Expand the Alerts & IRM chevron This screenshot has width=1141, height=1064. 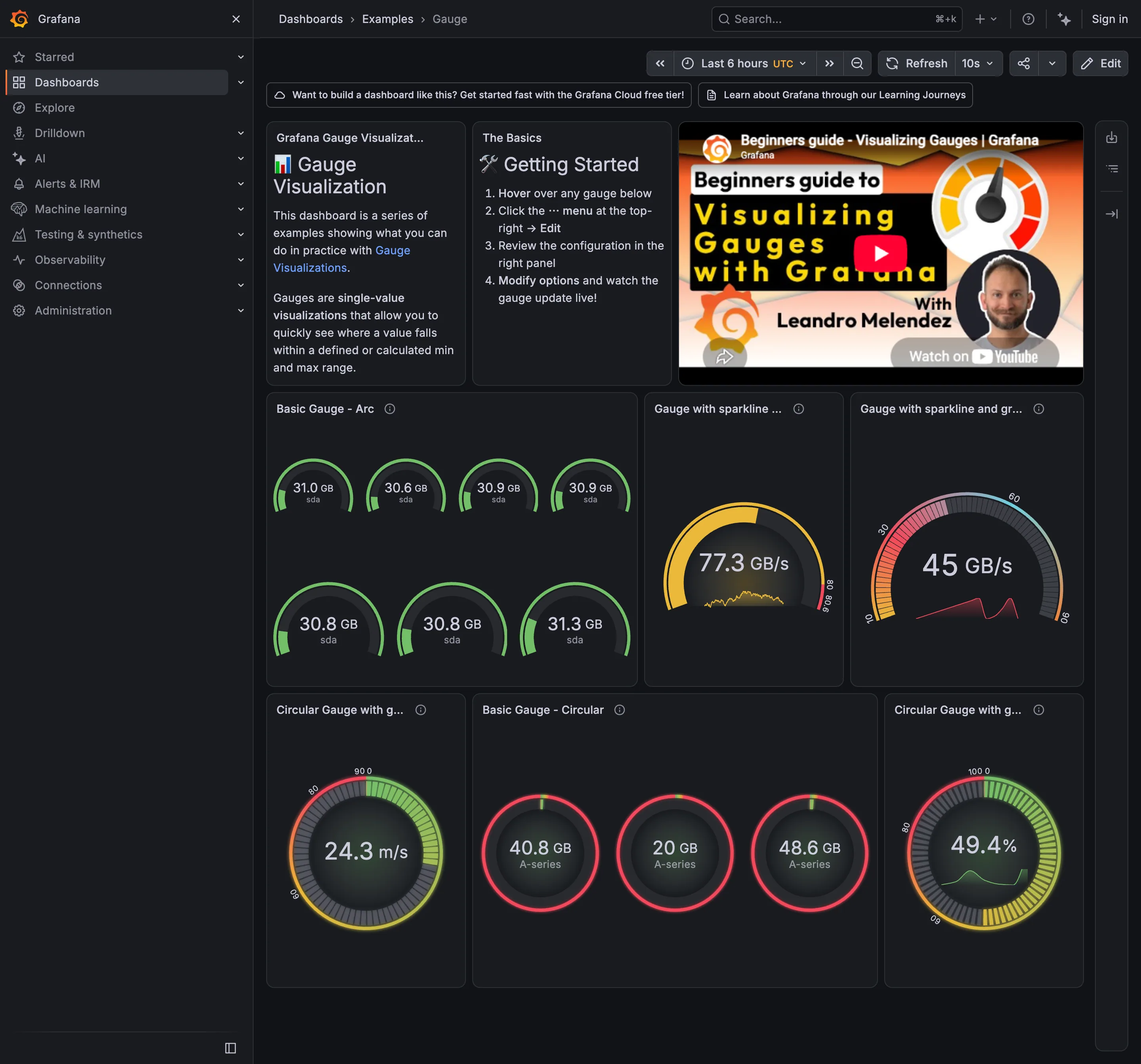[x=241, y=184]
